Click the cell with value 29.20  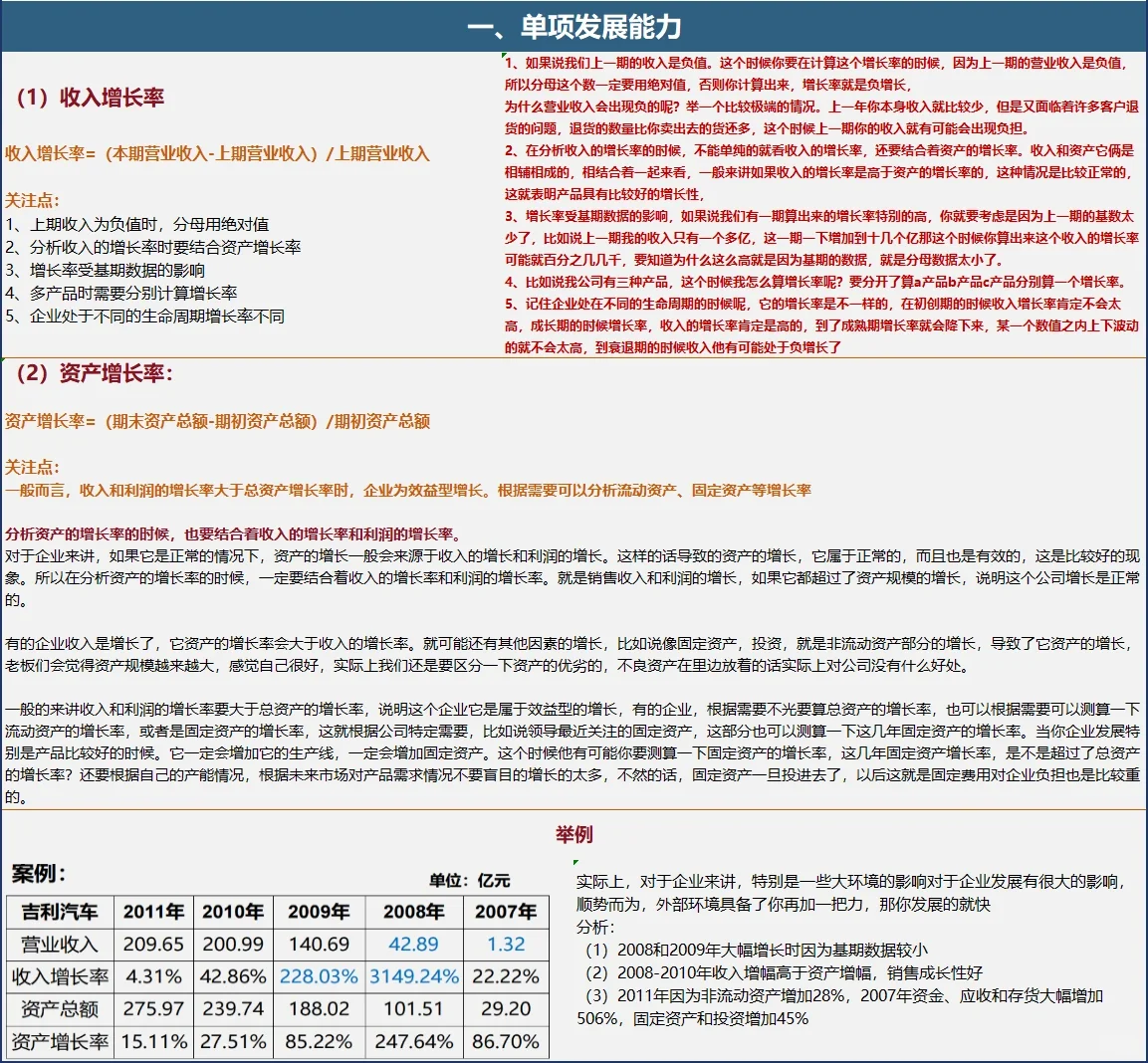[x=506, y=1009]
